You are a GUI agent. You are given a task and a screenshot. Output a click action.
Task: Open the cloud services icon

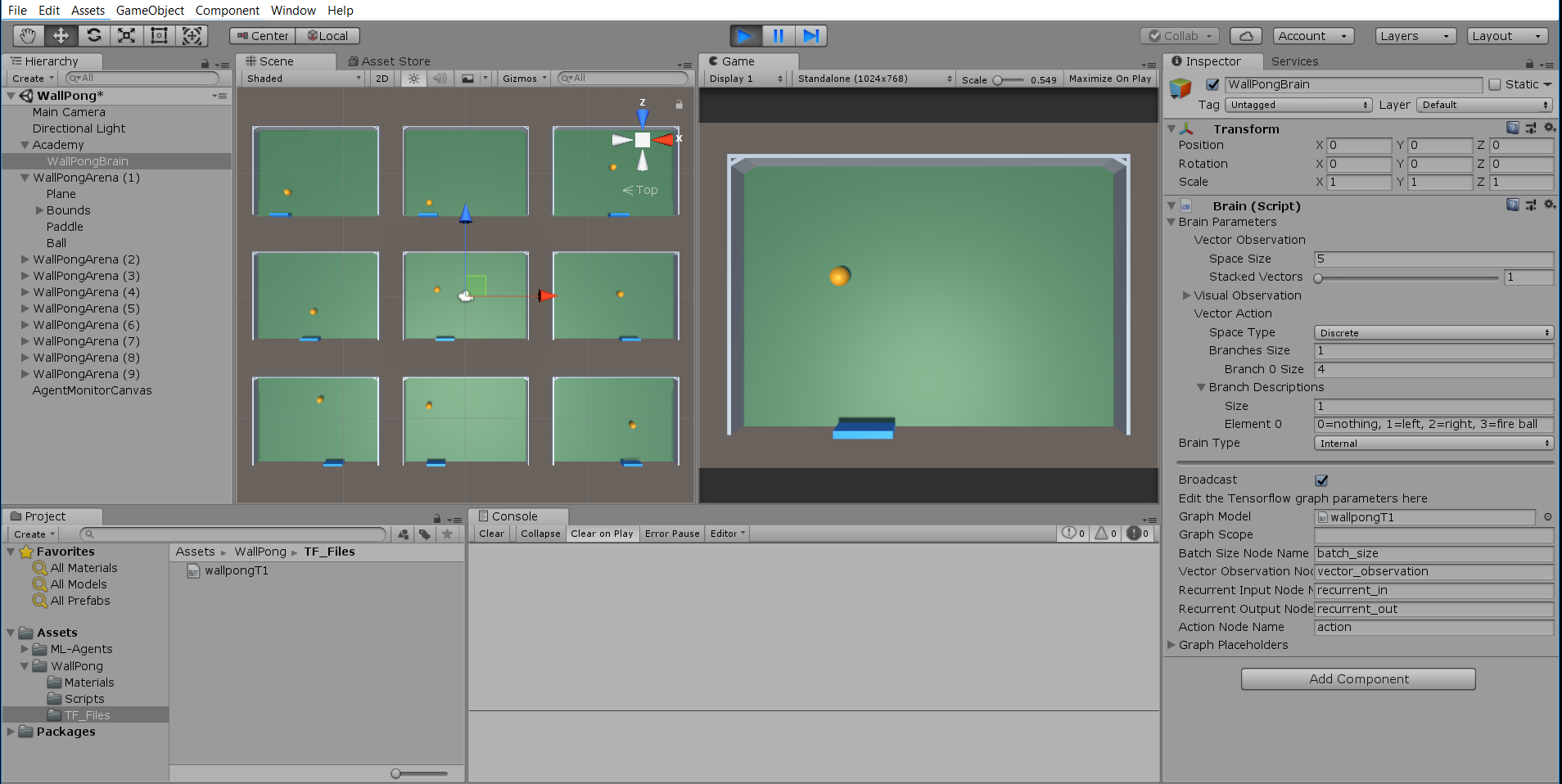click(x=1245, y=36)
